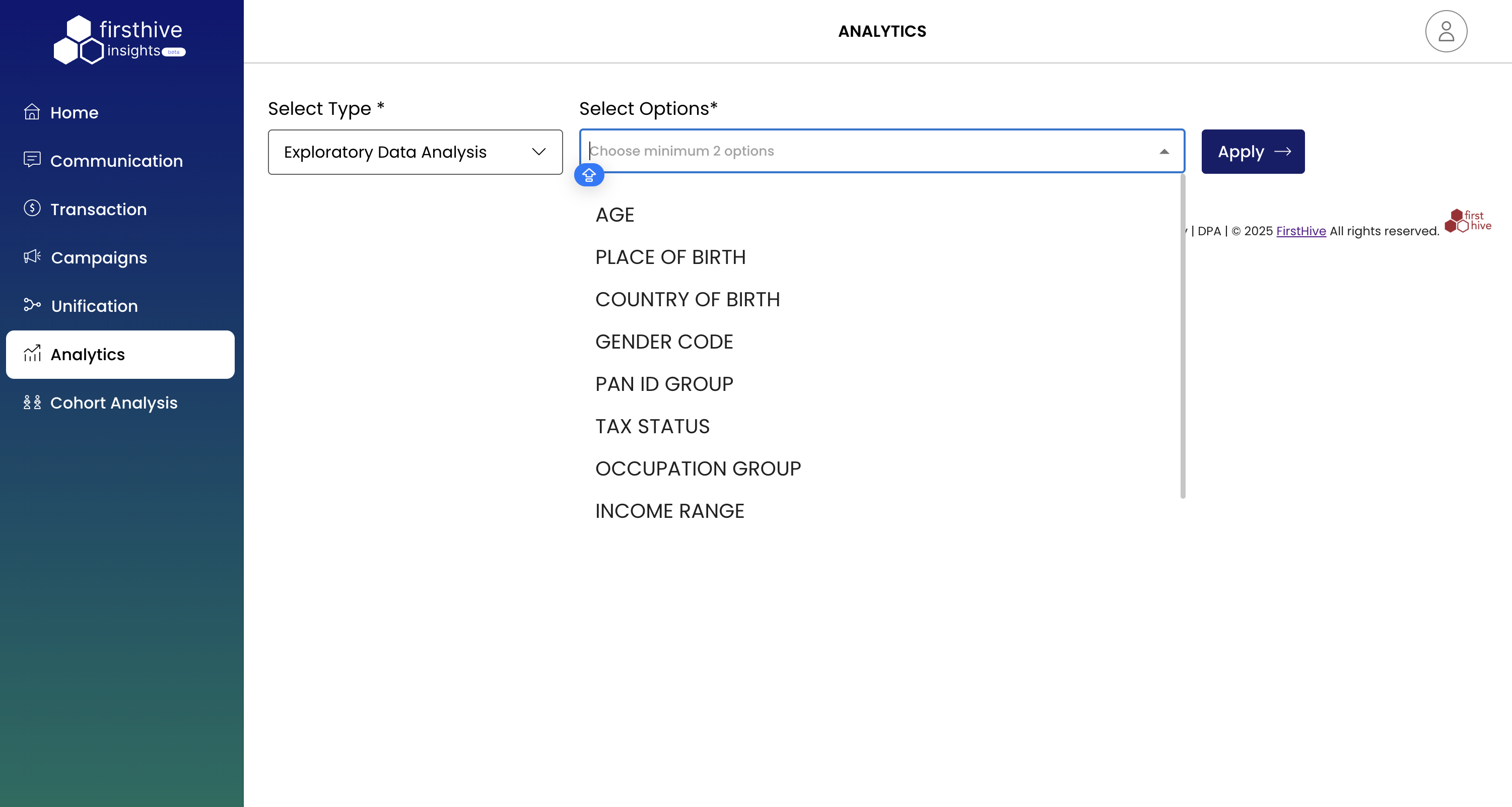Screen dimensions: 1512x807
Task: Select the AGE option
Action: tap(614, 215)
